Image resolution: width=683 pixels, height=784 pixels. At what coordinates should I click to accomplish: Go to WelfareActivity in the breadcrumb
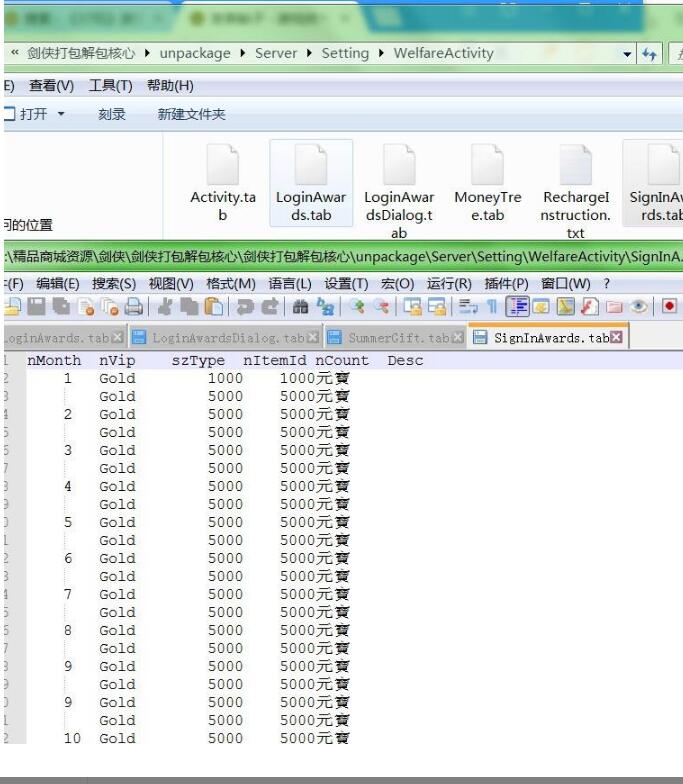(x=443, y=53)
